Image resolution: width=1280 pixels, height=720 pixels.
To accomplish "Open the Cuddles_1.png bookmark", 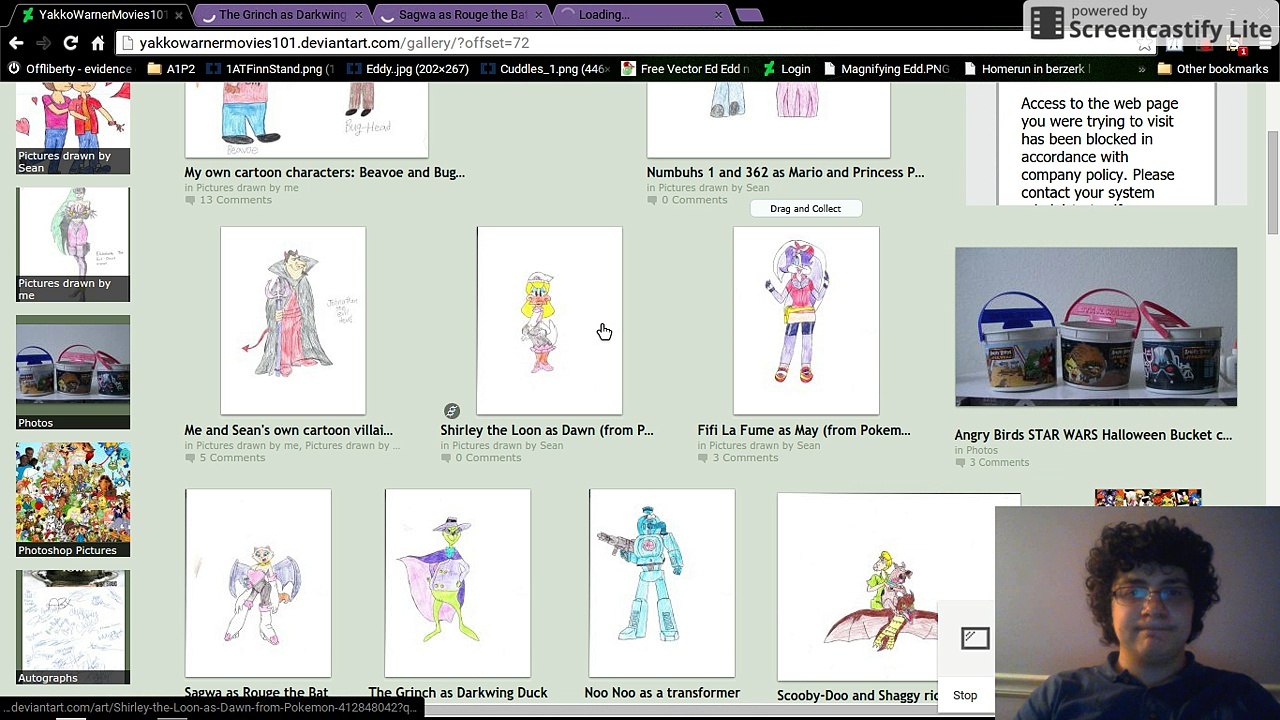I will [x=545, y=69].
